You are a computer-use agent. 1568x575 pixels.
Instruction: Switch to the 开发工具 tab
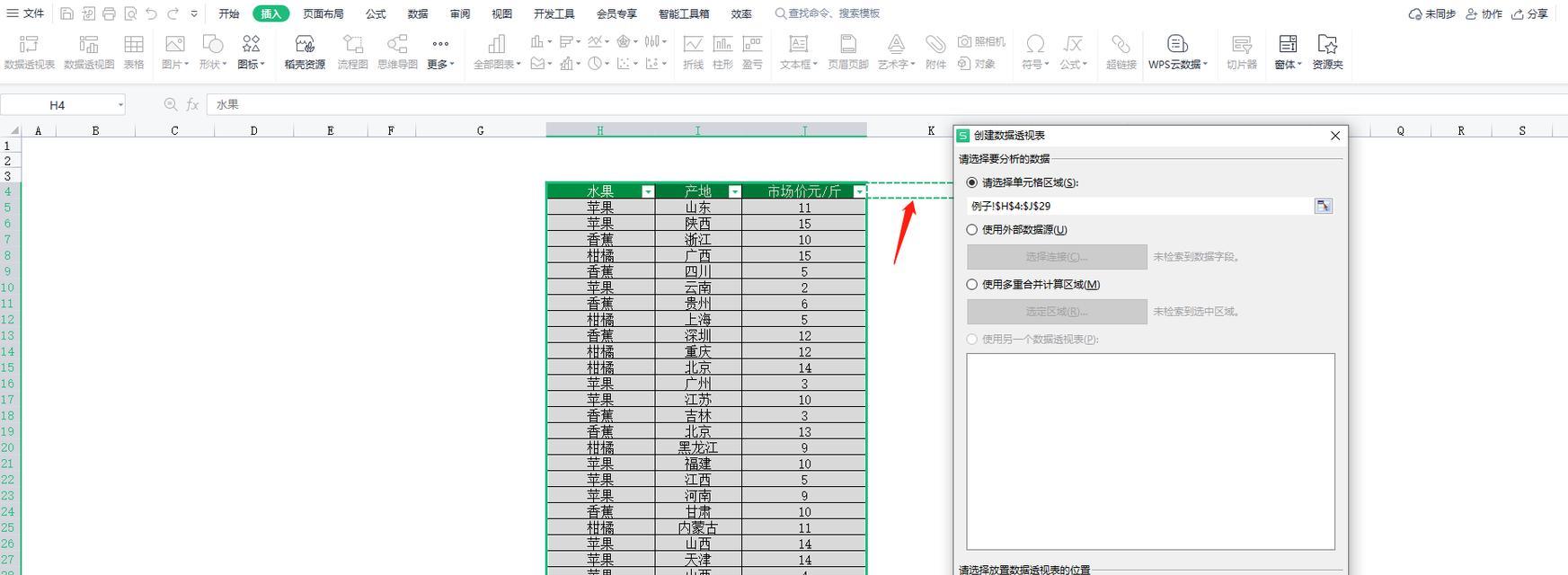[x=554, y=13]
